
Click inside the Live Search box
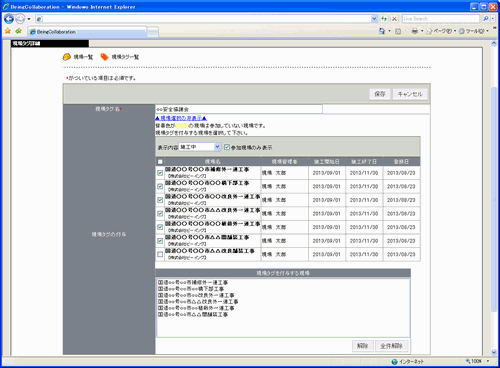pyautogui.click(x=441, y=19)
